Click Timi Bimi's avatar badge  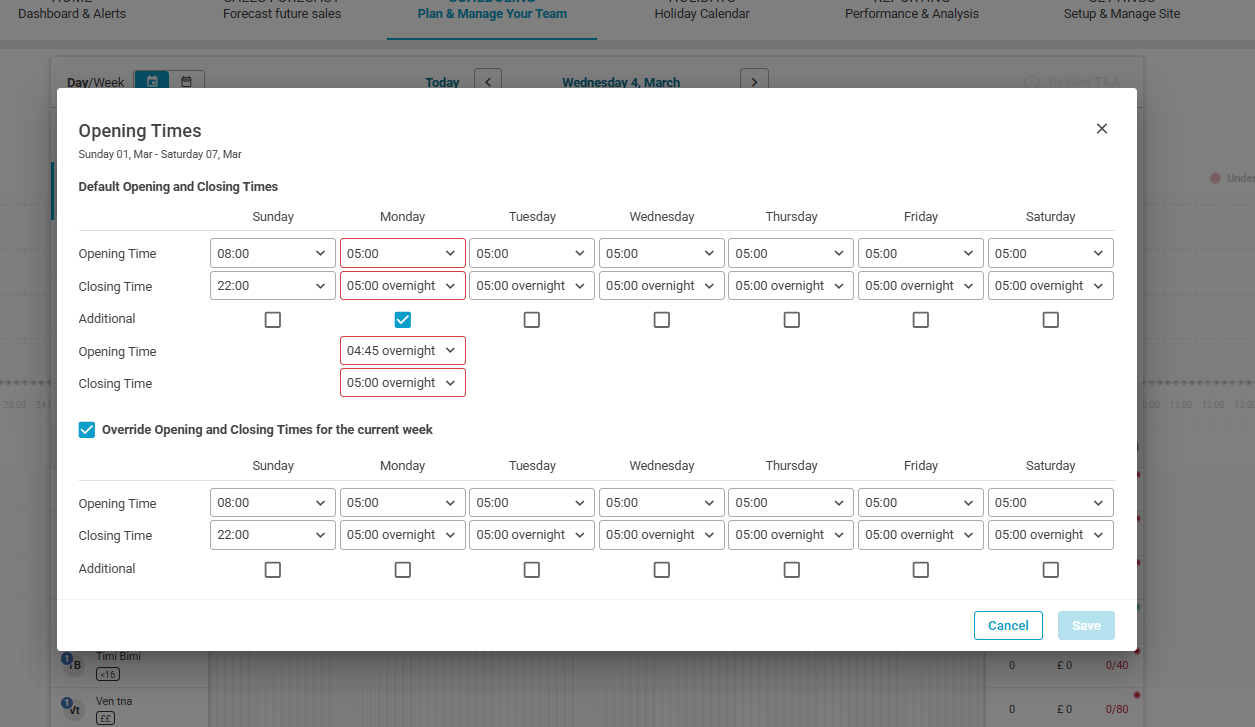pos(73,664)
